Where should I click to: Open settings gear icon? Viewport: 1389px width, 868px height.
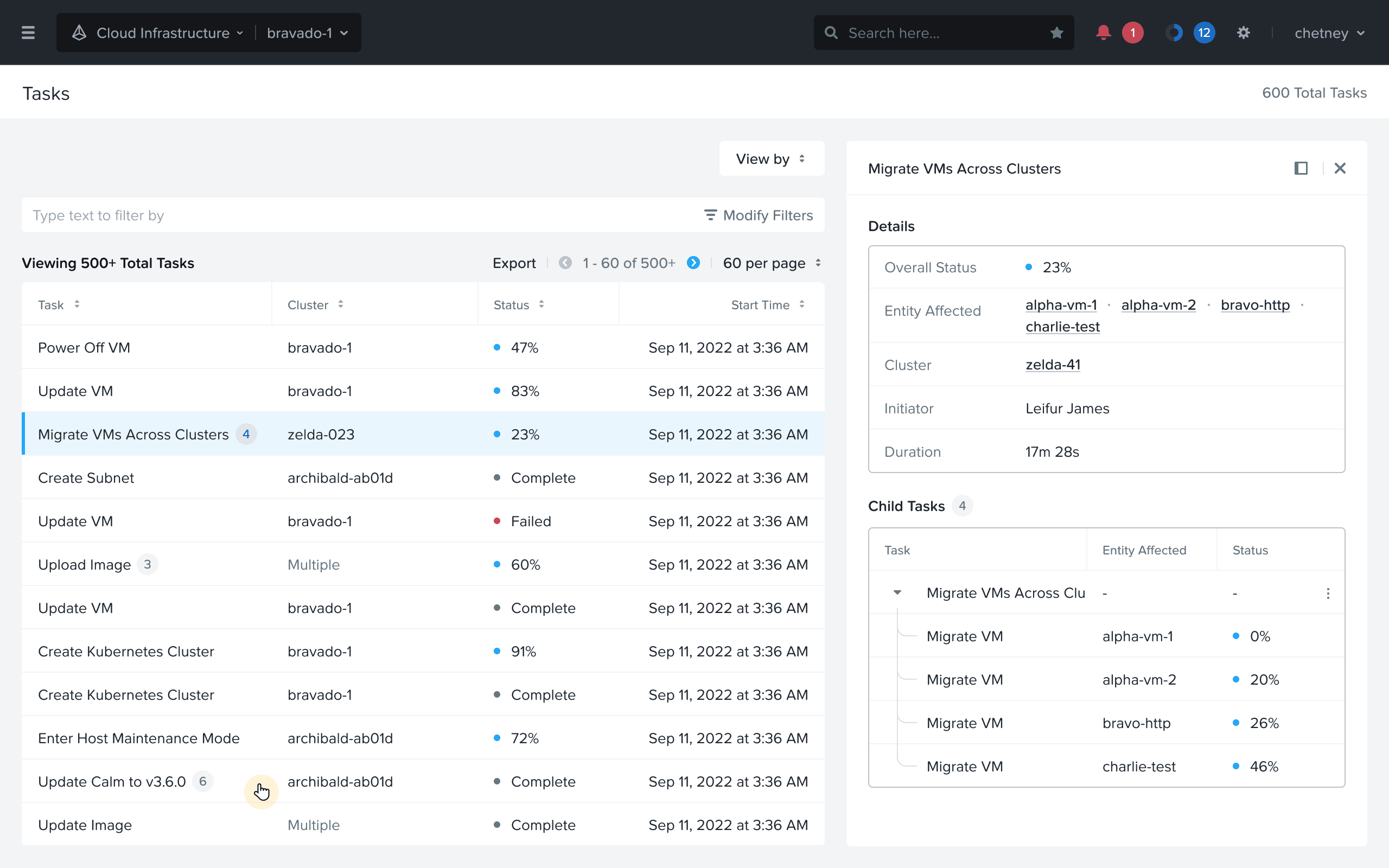point(1243,33)
